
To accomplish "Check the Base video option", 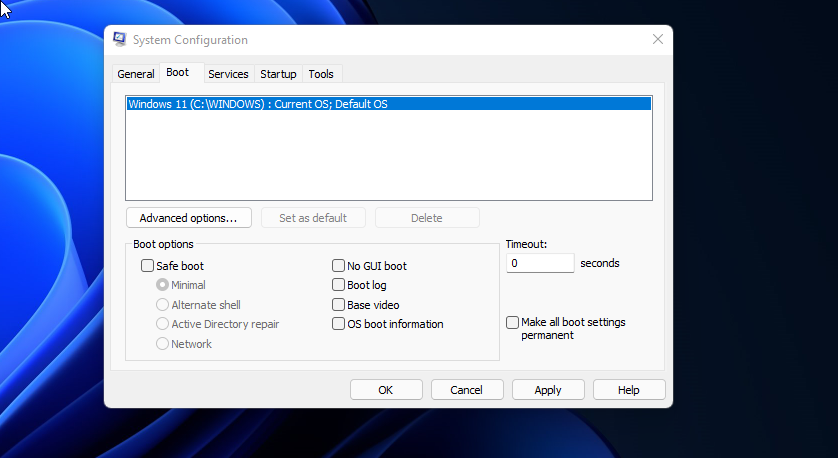I will tap(339, 305).
